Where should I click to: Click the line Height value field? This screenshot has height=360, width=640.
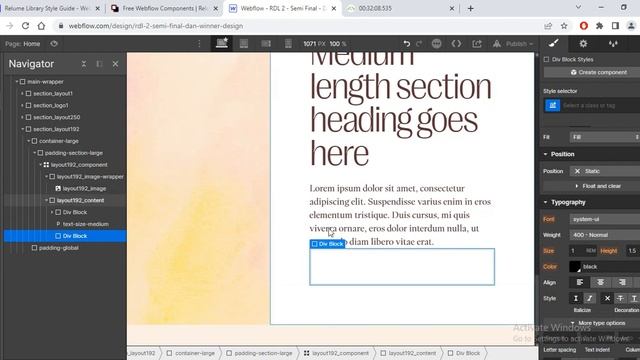coord(632,251)
